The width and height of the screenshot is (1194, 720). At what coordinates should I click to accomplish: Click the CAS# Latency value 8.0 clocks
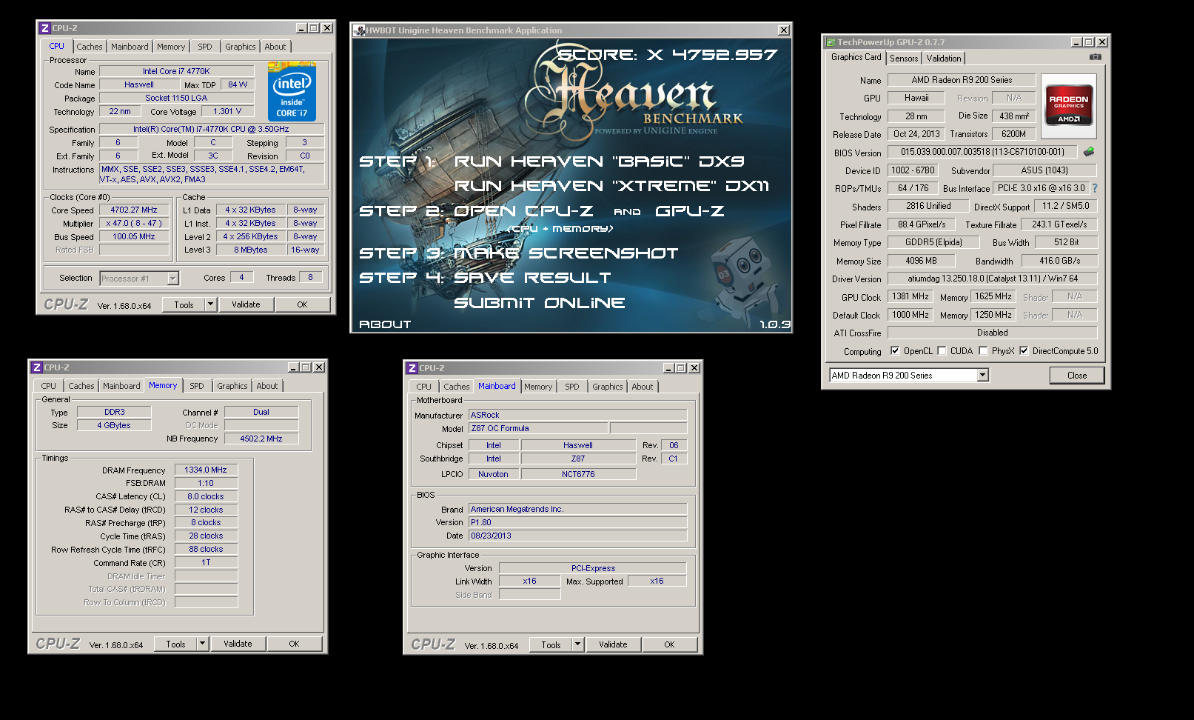point(206,496)
